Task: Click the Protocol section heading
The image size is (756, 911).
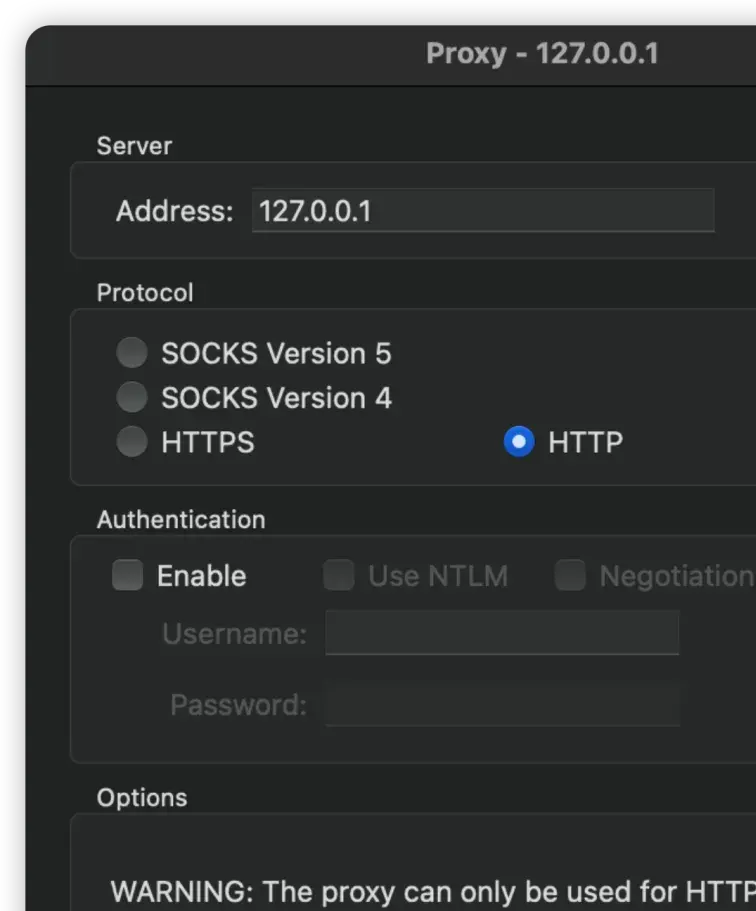Action: [145, 293]
